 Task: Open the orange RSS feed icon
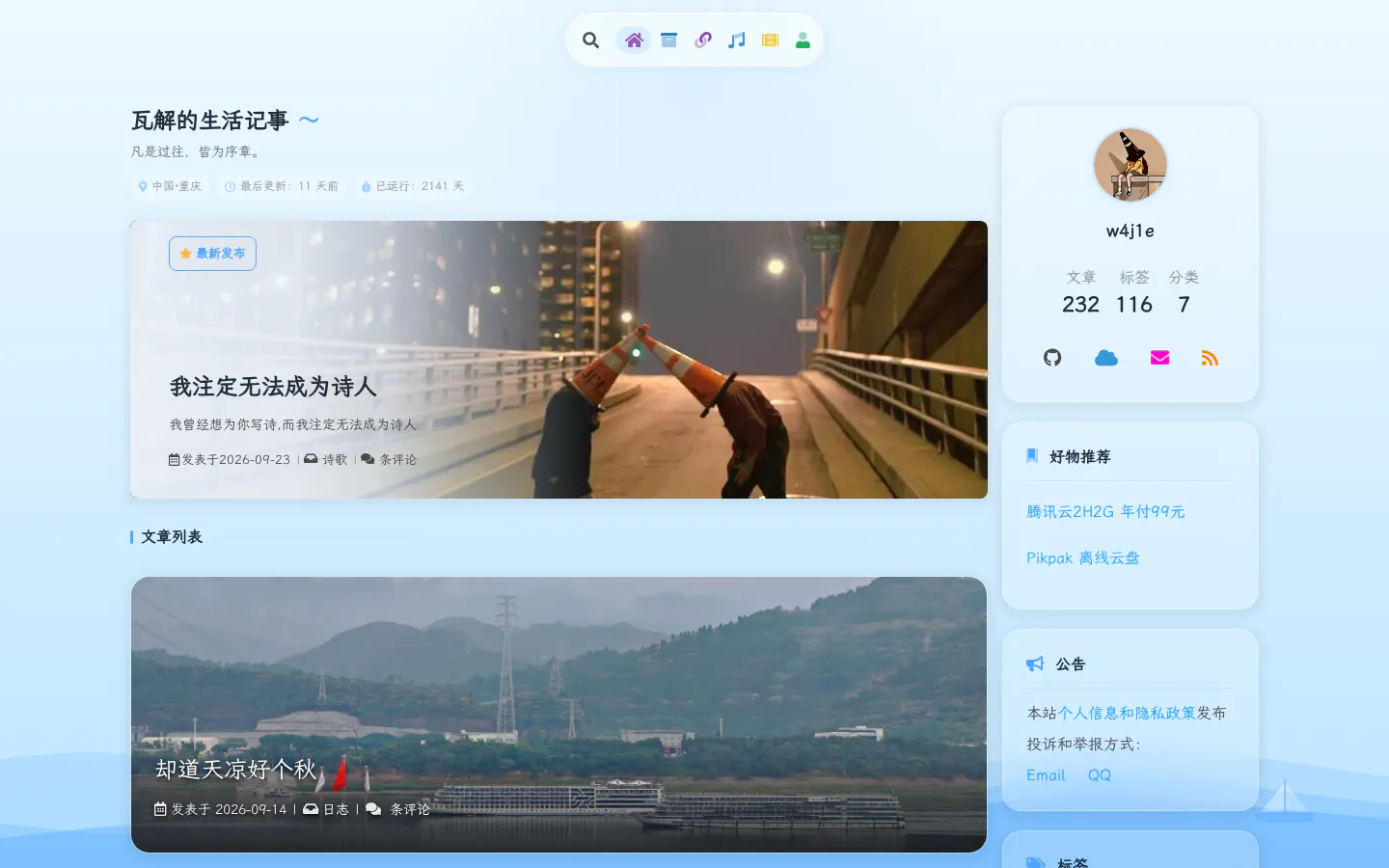(1210, 358)
